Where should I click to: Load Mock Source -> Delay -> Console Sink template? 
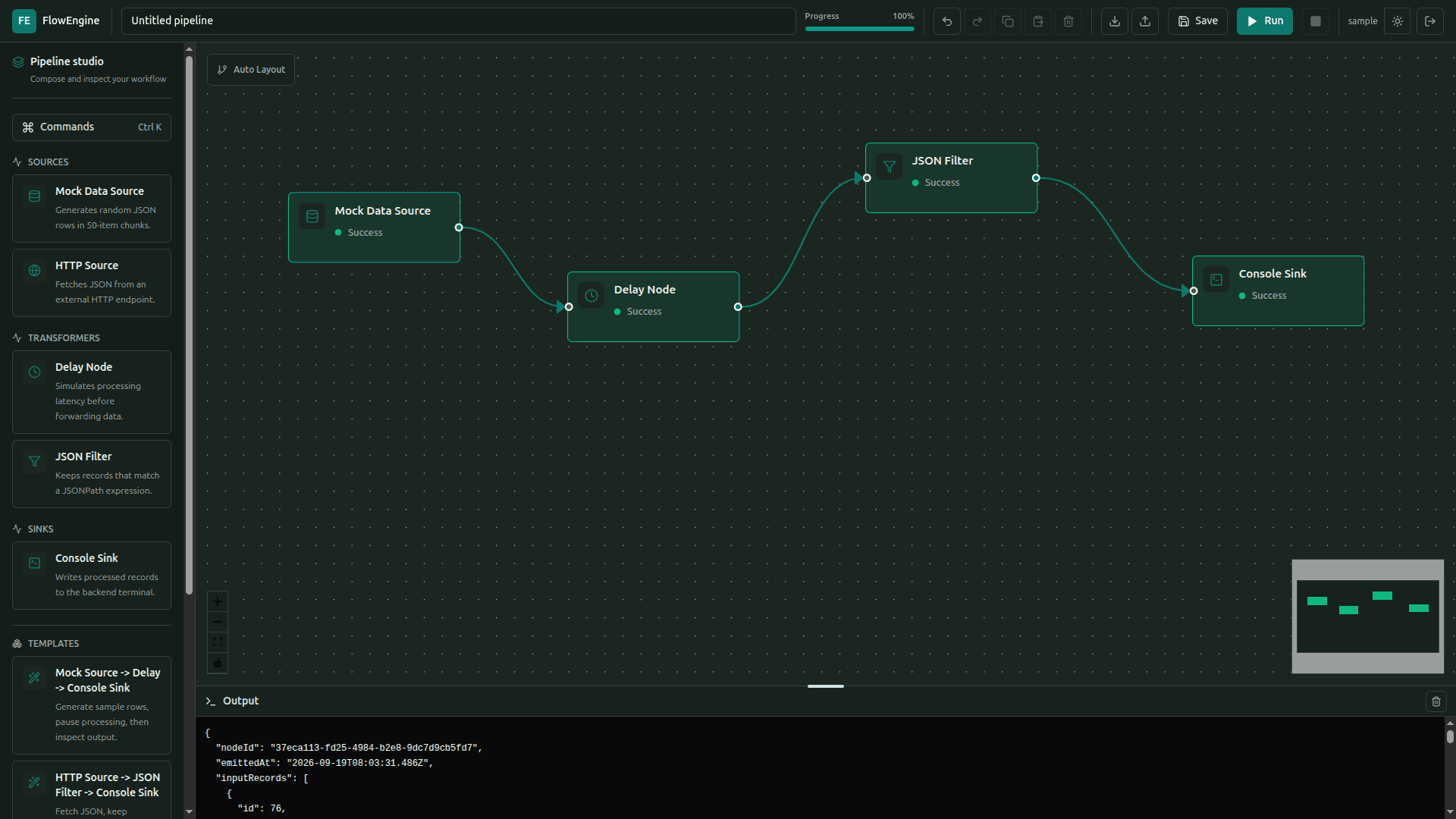click(92, 705)
